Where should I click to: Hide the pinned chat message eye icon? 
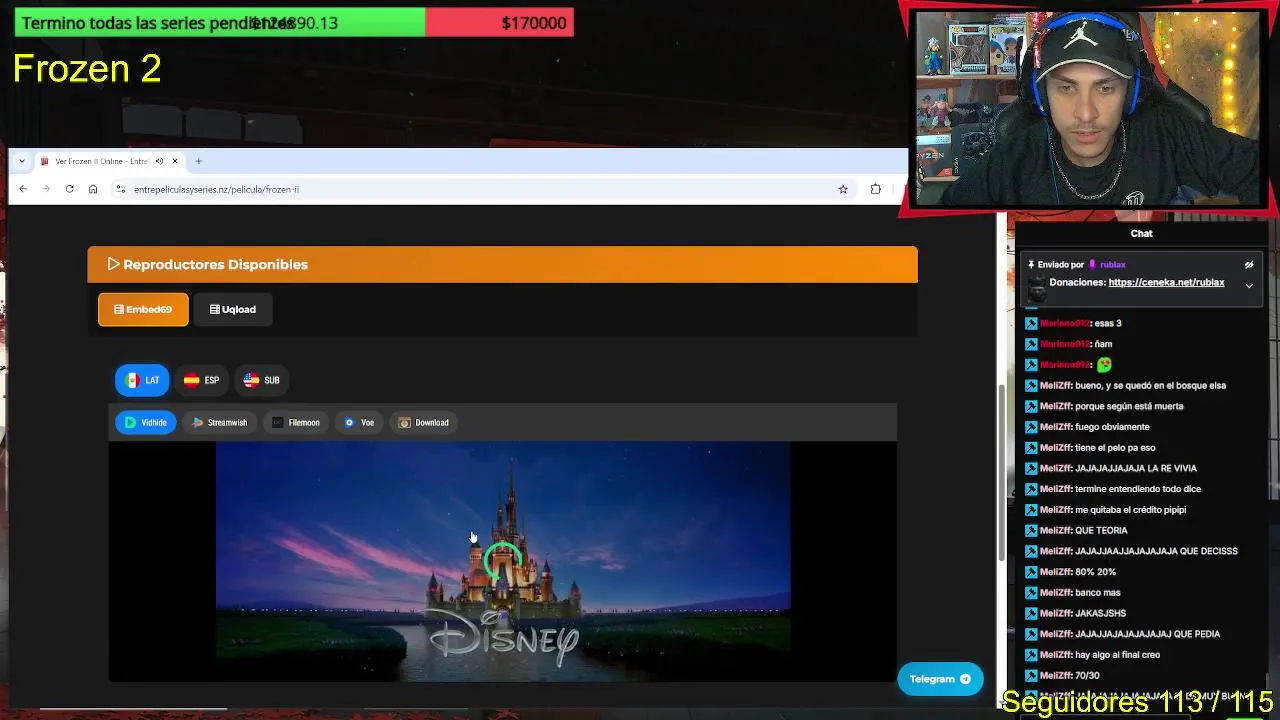1249,265
